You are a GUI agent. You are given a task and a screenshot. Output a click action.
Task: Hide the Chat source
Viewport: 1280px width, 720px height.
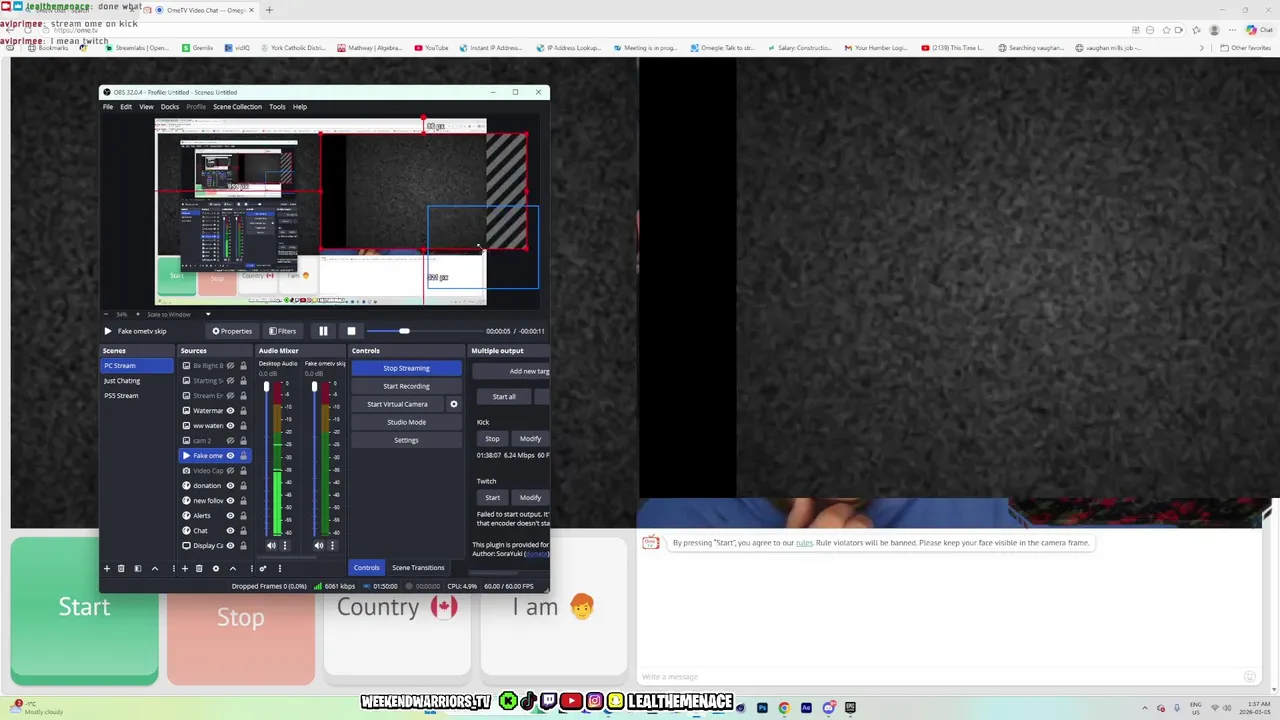pyautogui.click(x=230, y=531)
